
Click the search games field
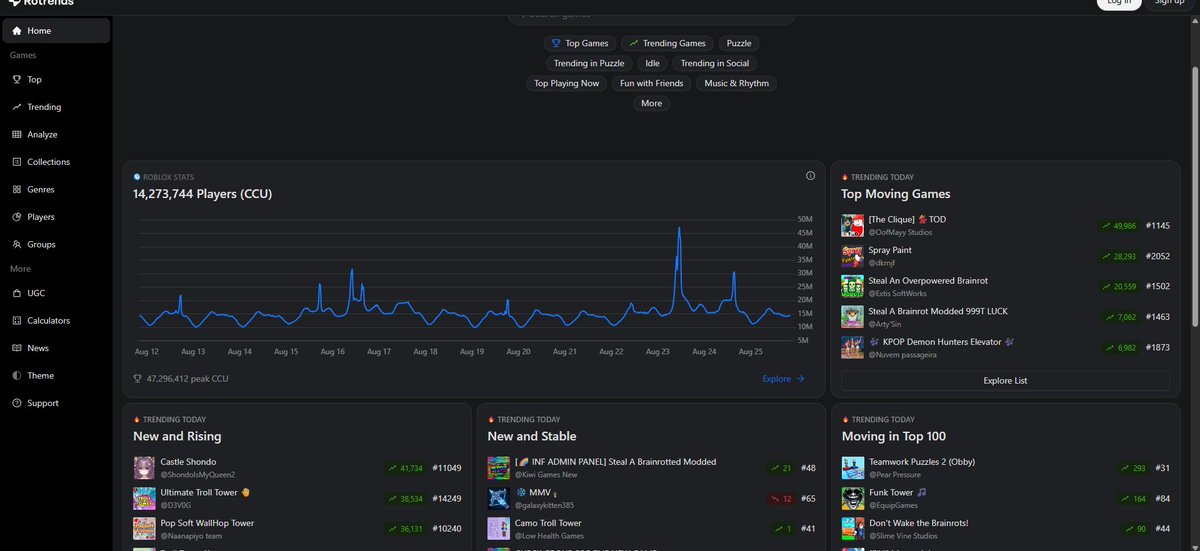[652, 14]
